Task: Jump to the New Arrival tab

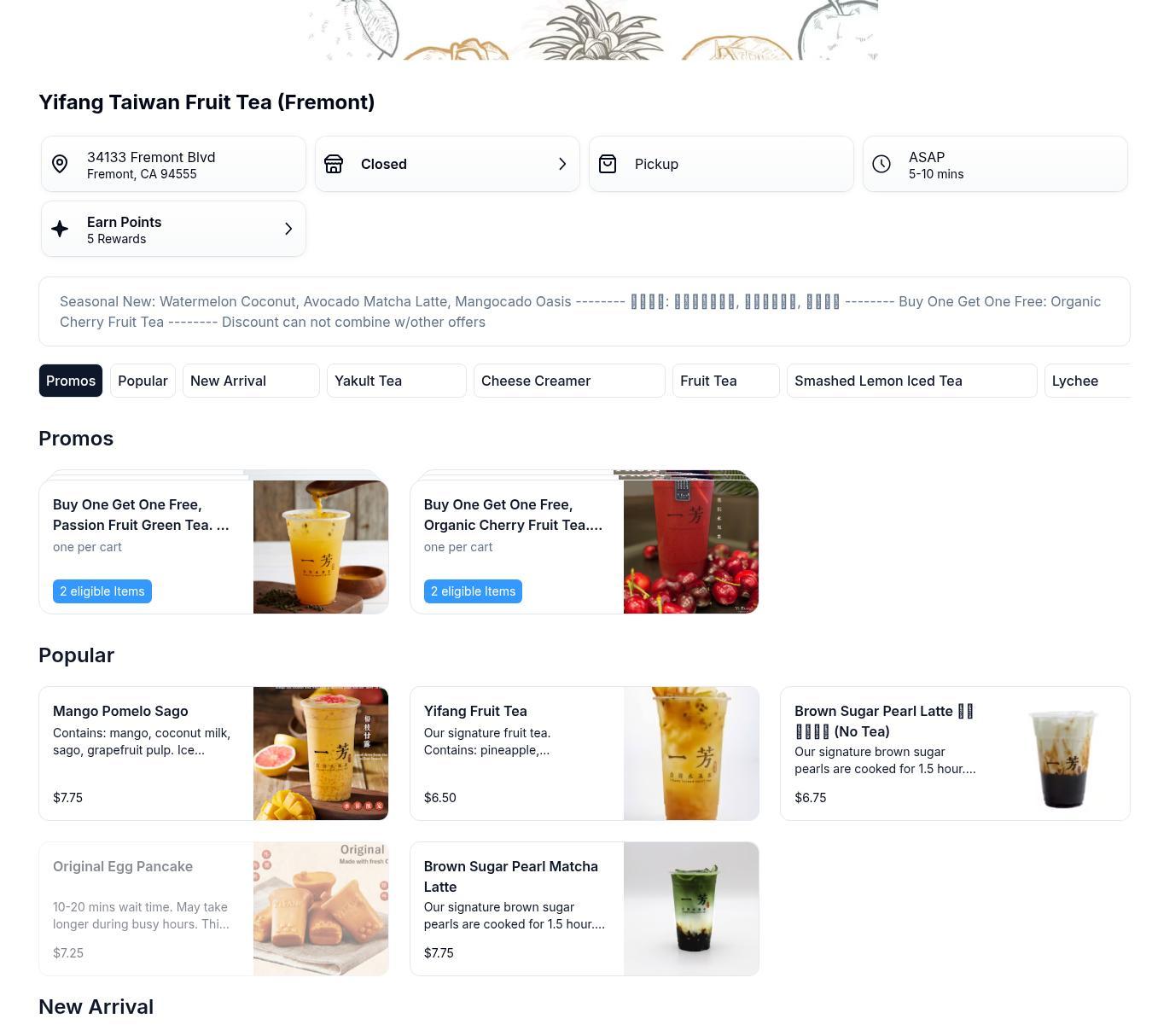Action: click(251, 381)
